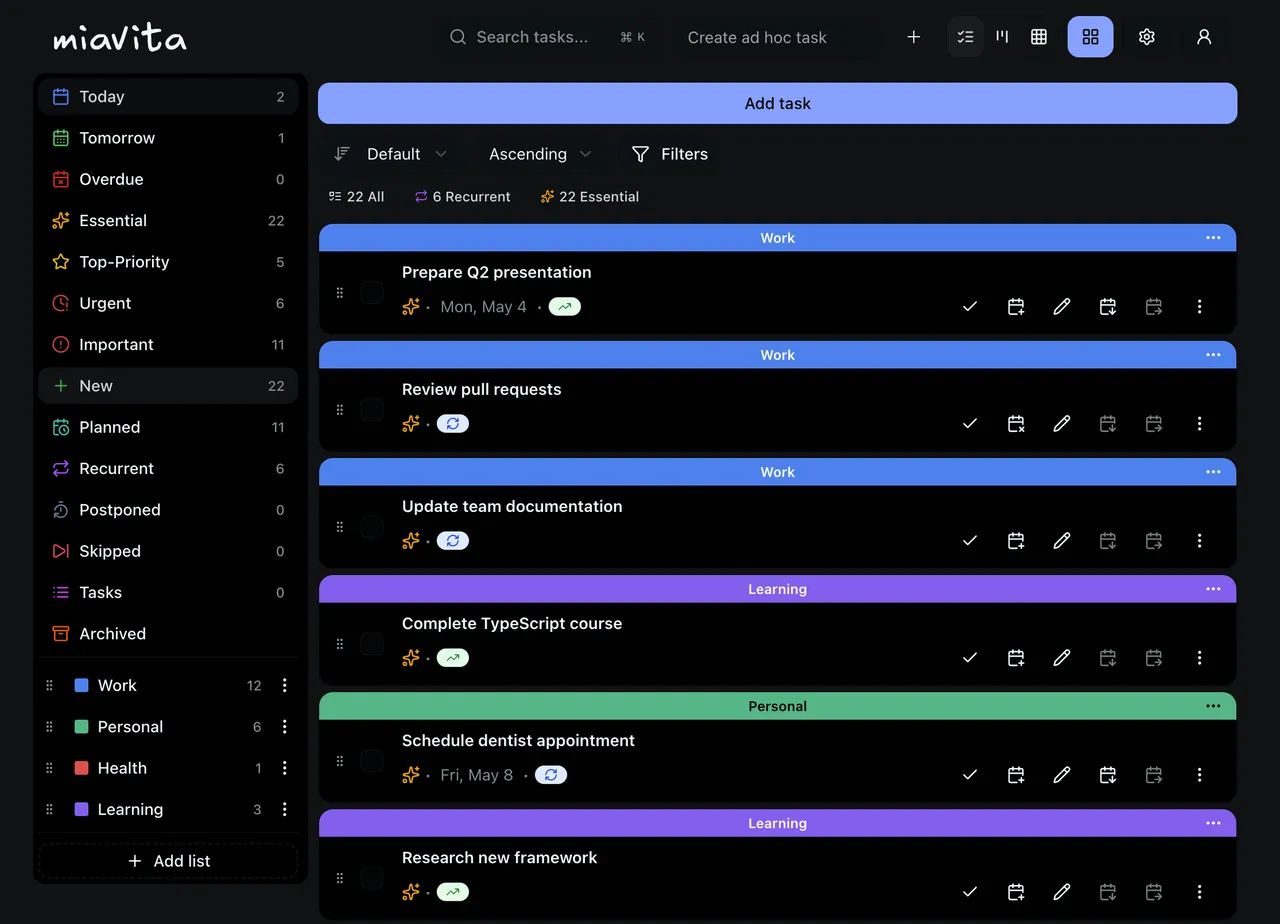Check the Review pull requests checkbox
Viewport: 1280px width, 924px height.
[x=372, y=410]
